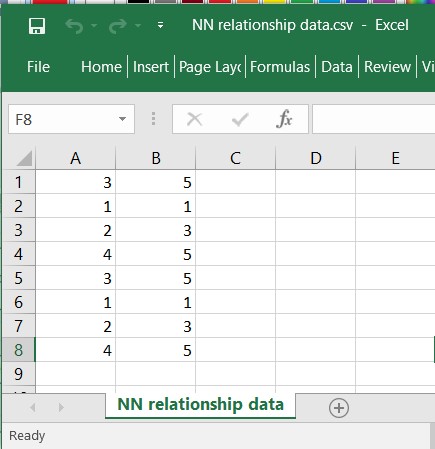Select row 8 header
This screenshot has height=449, width=435.
(x=19, y=350)
